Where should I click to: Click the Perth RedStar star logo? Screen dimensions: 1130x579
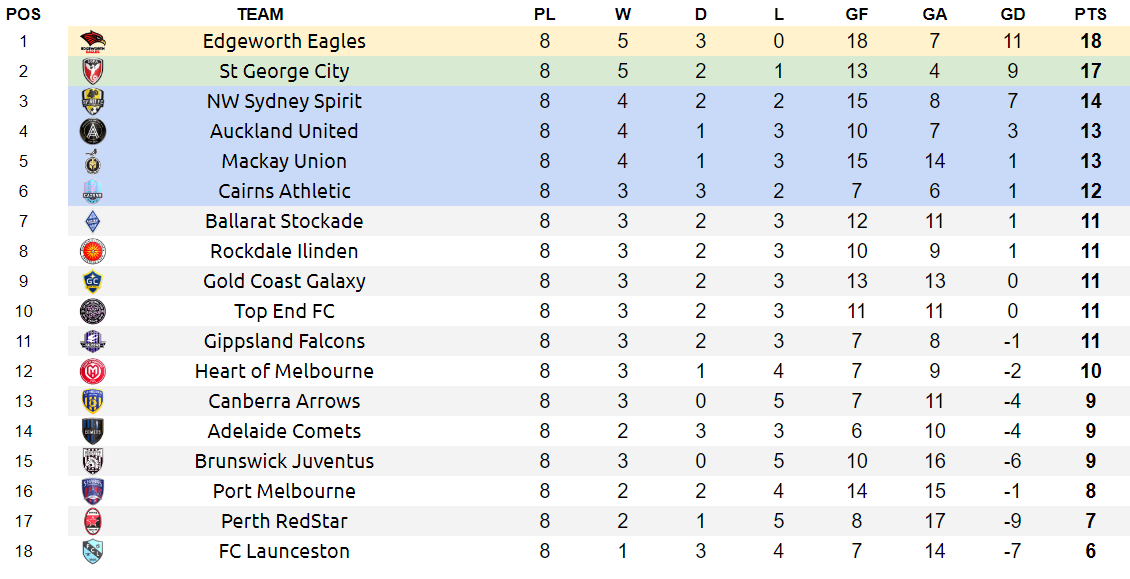pos(93,521)
